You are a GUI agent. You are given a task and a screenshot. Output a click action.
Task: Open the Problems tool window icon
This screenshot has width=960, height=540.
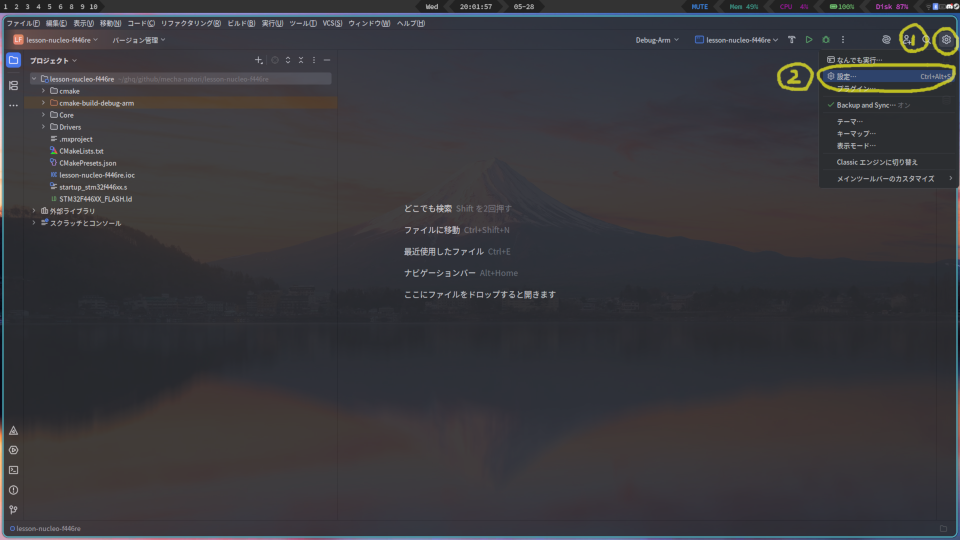(13, 490)
